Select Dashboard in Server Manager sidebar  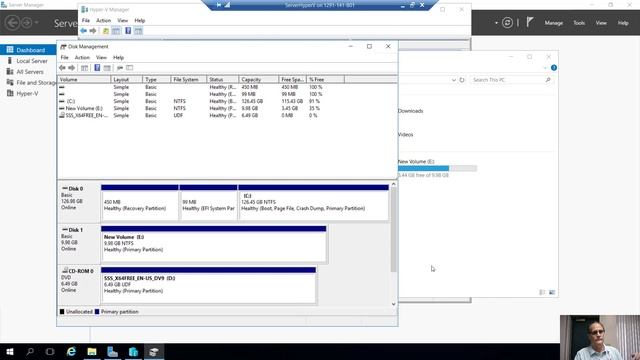(x=28, y=50)
